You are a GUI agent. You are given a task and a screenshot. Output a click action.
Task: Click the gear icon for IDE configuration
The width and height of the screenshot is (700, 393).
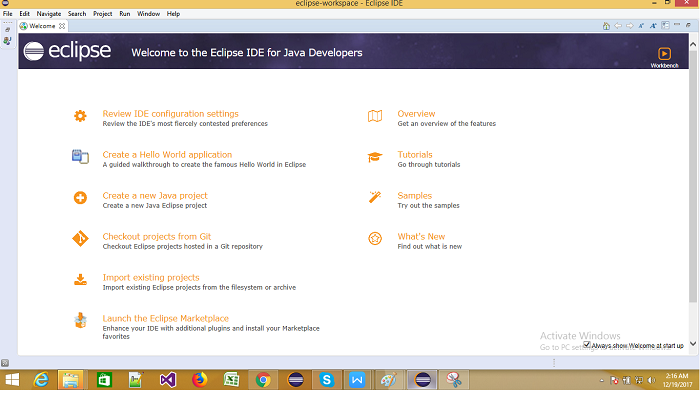pyautogui.click(x=80, y=116)
